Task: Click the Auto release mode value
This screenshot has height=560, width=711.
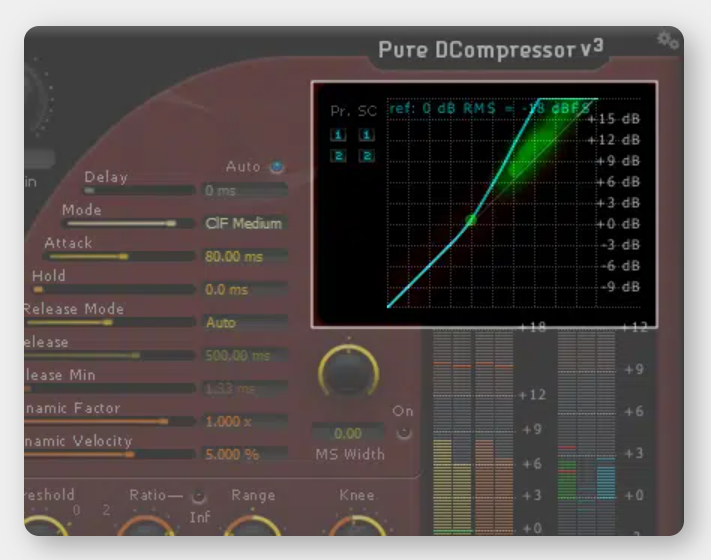Action: click(x=245, y=322)
